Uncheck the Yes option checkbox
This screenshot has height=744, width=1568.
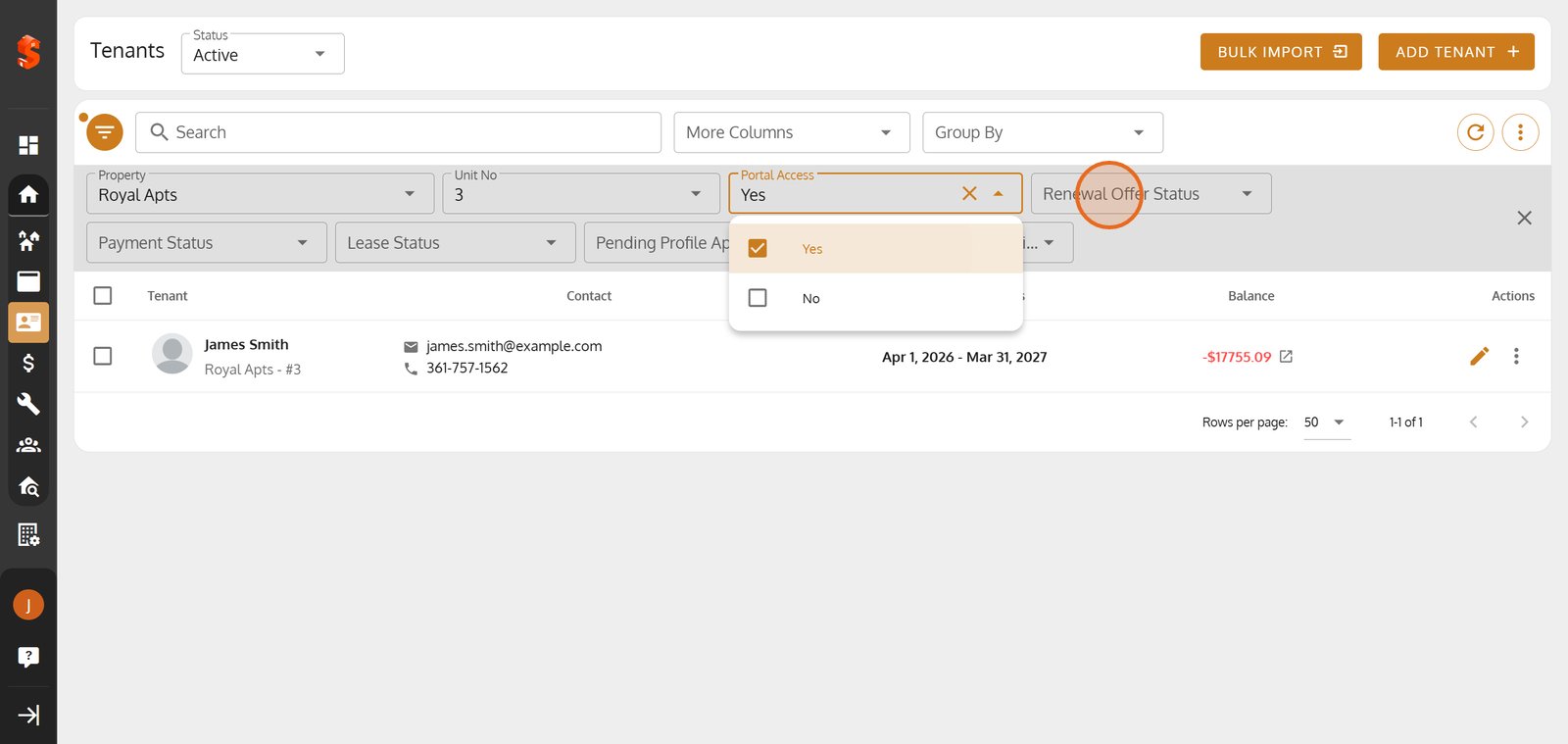click(758, 249)
